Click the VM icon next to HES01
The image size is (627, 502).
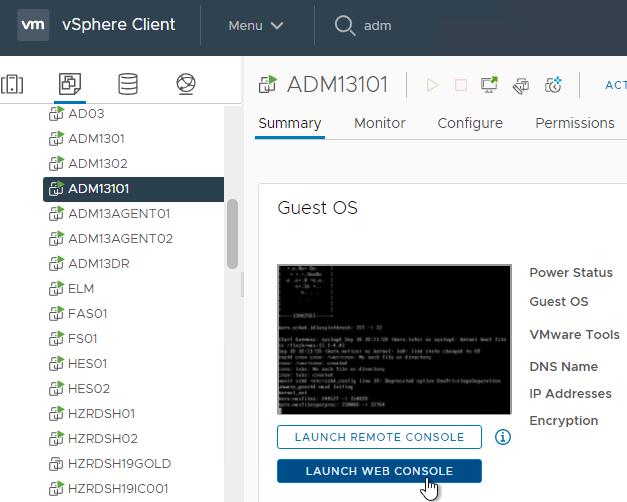point(56,364)
